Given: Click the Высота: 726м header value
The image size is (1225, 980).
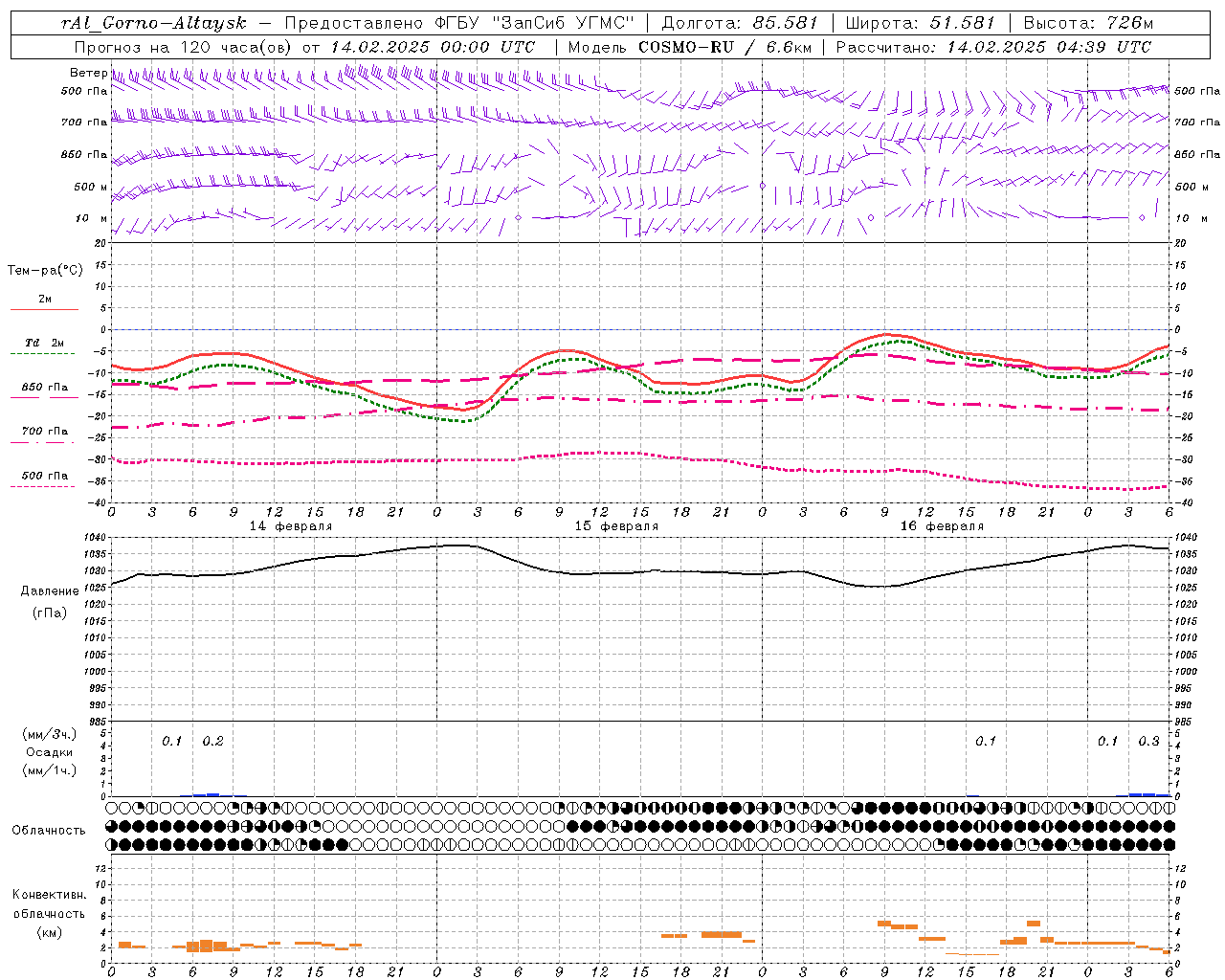Looking at the screenshot, I should 1088,23.
